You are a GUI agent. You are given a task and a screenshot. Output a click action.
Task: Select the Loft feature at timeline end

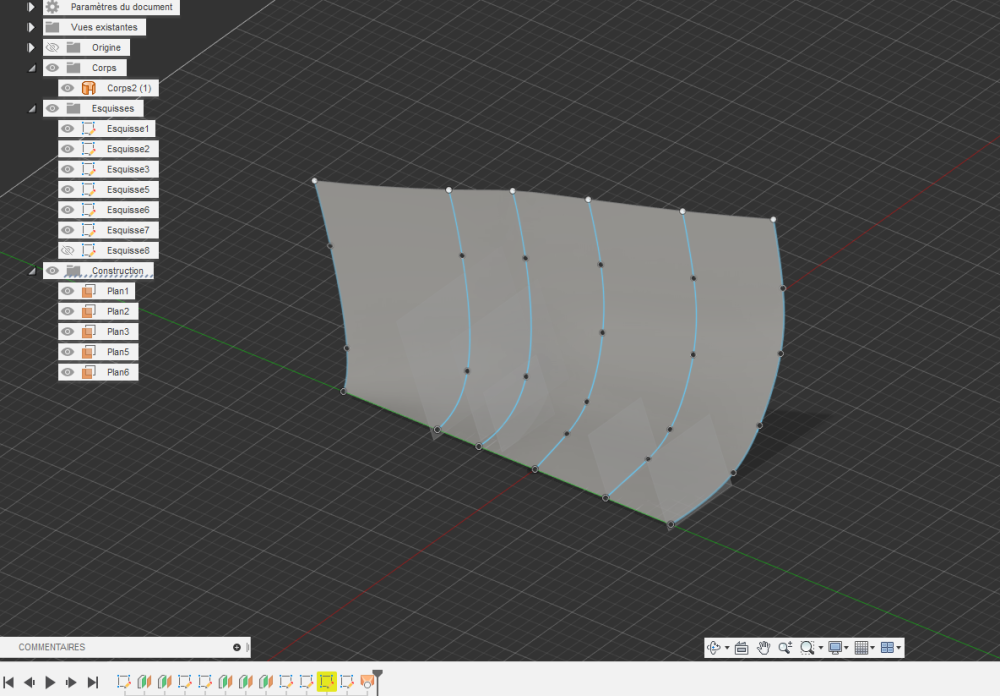(x=367, y=682)
